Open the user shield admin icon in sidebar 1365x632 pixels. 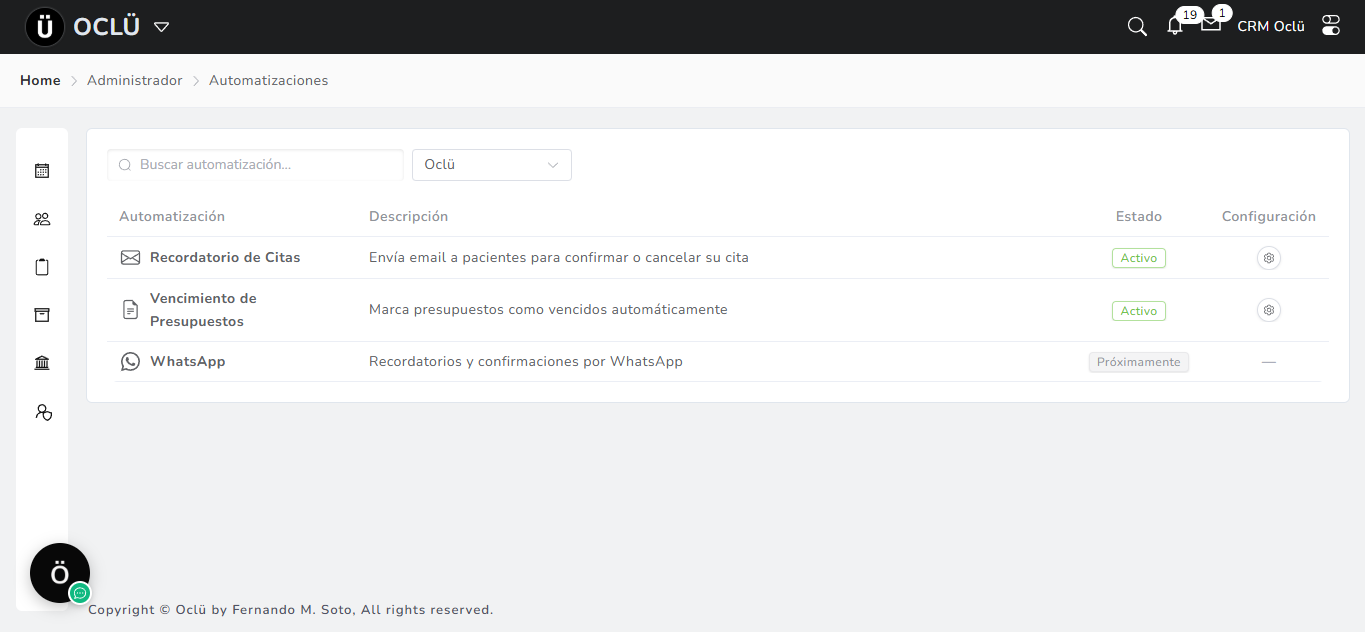point(42,411)
